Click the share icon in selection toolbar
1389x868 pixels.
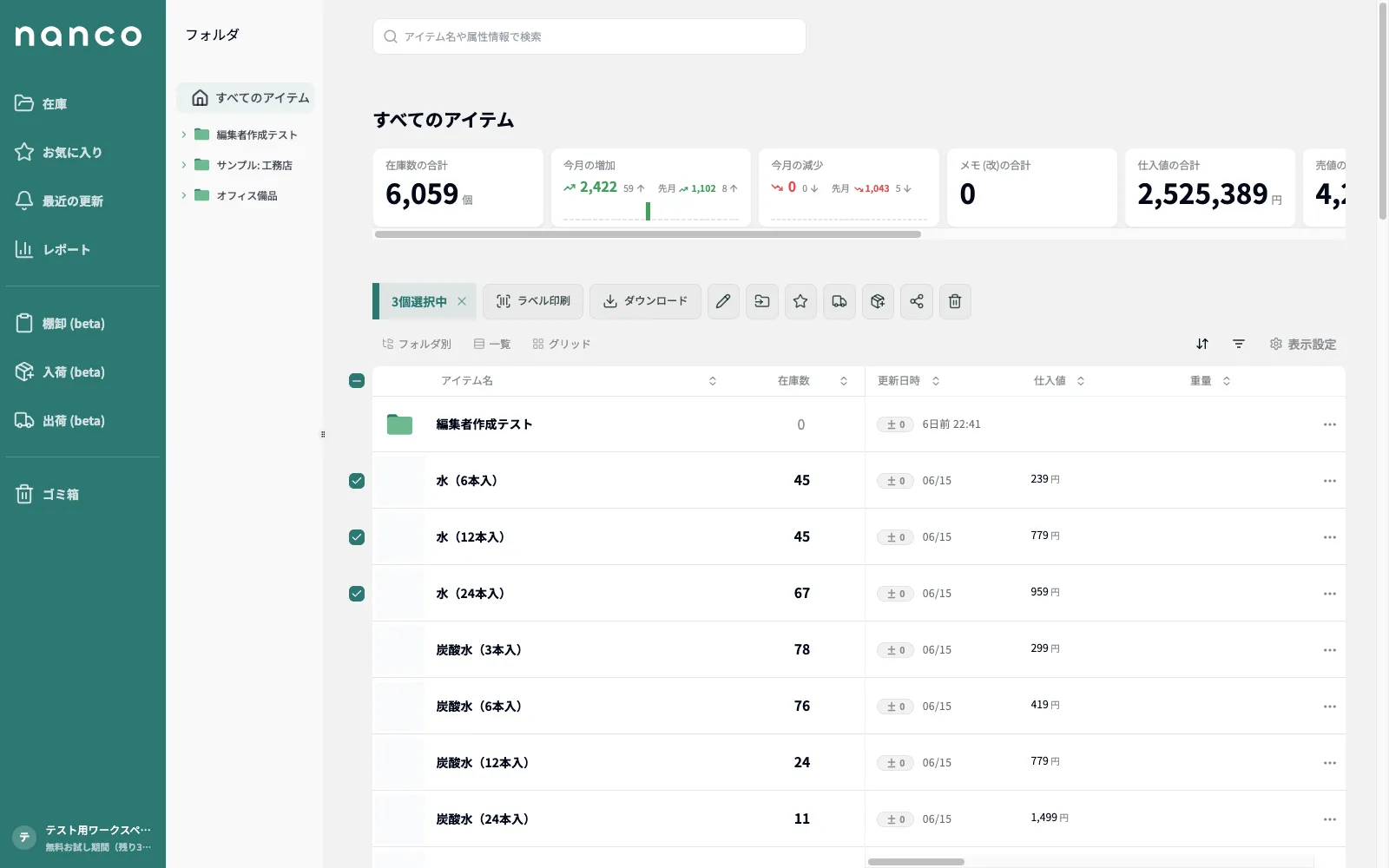click(917, 301)
